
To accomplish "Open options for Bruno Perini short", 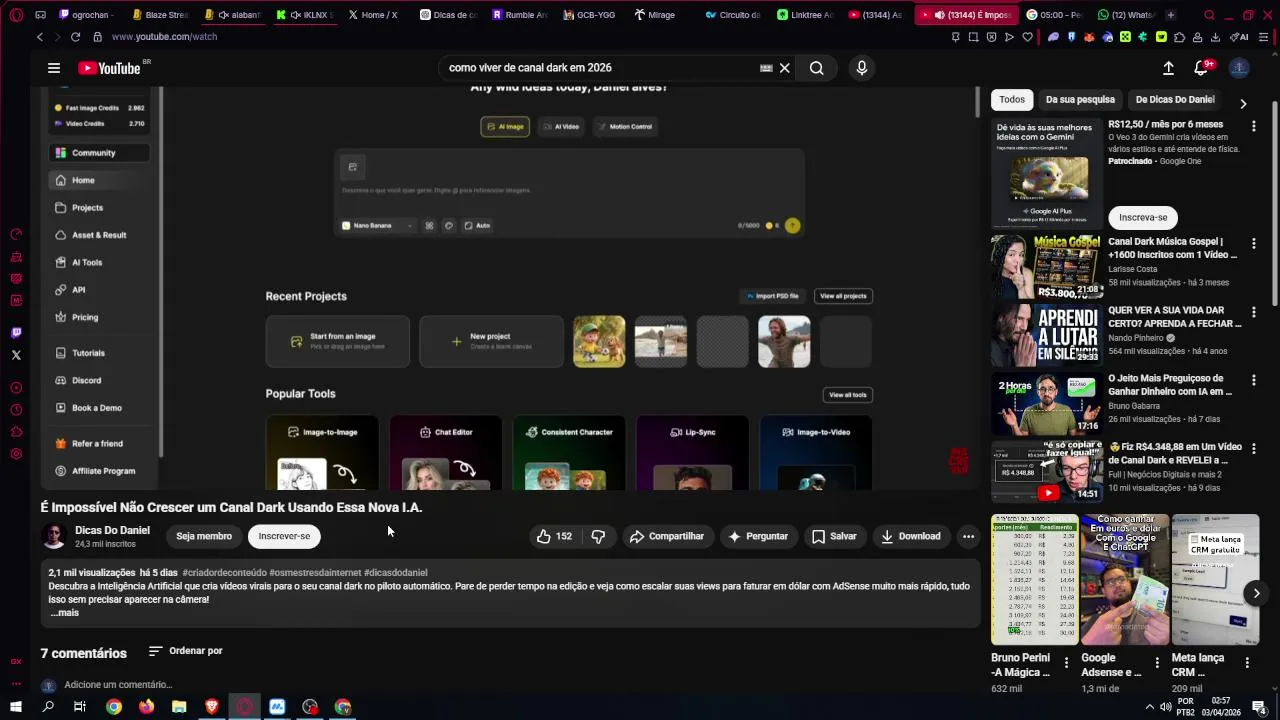I will tap(1066, 663).
